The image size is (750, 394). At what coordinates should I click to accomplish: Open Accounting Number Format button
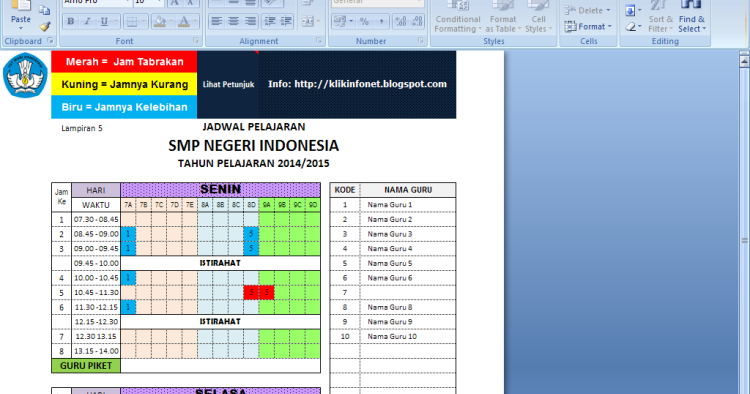click(340, 22)
